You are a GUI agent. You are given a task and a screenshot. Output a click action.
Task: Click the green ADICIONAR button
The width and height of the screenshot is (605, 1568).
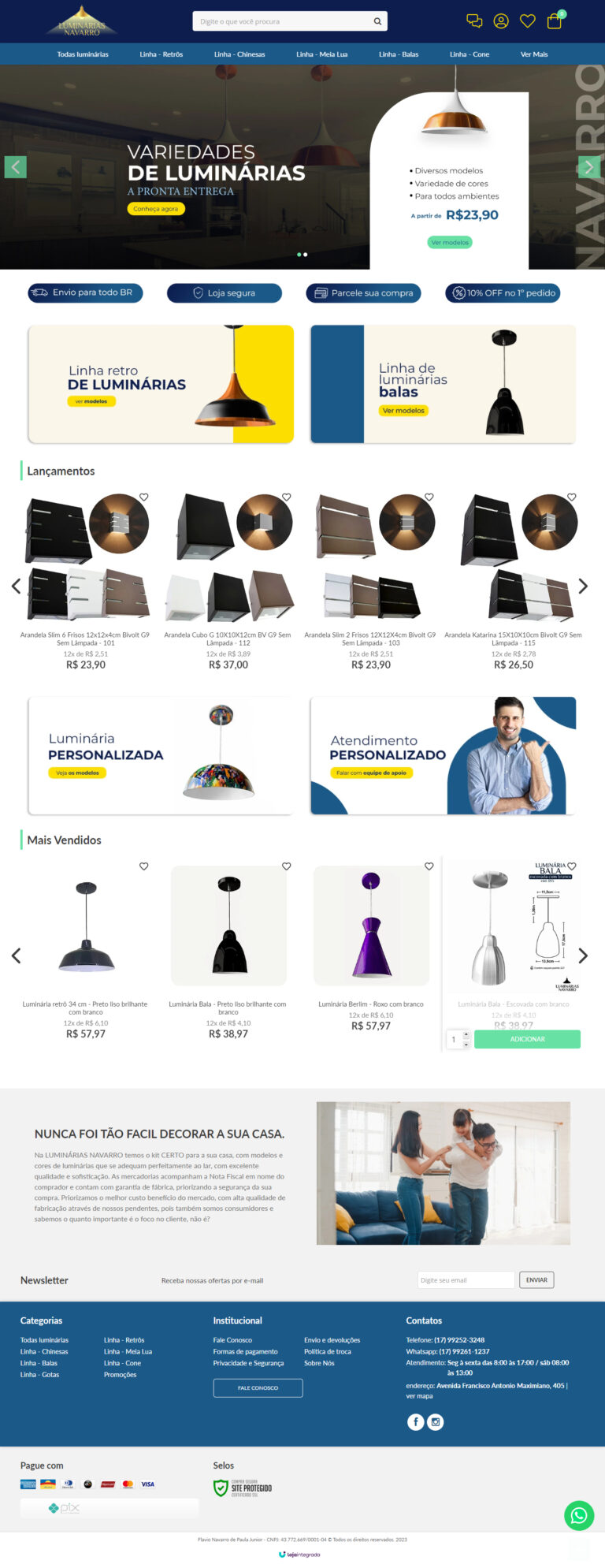click(527, 1039)
